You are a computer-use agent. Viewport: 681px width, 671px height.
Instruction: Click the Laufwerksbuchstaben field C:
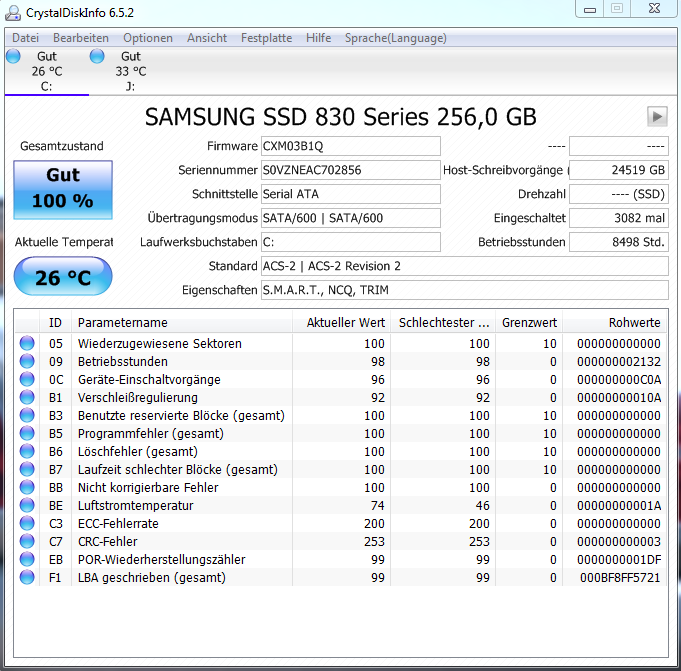click(350, 242)
